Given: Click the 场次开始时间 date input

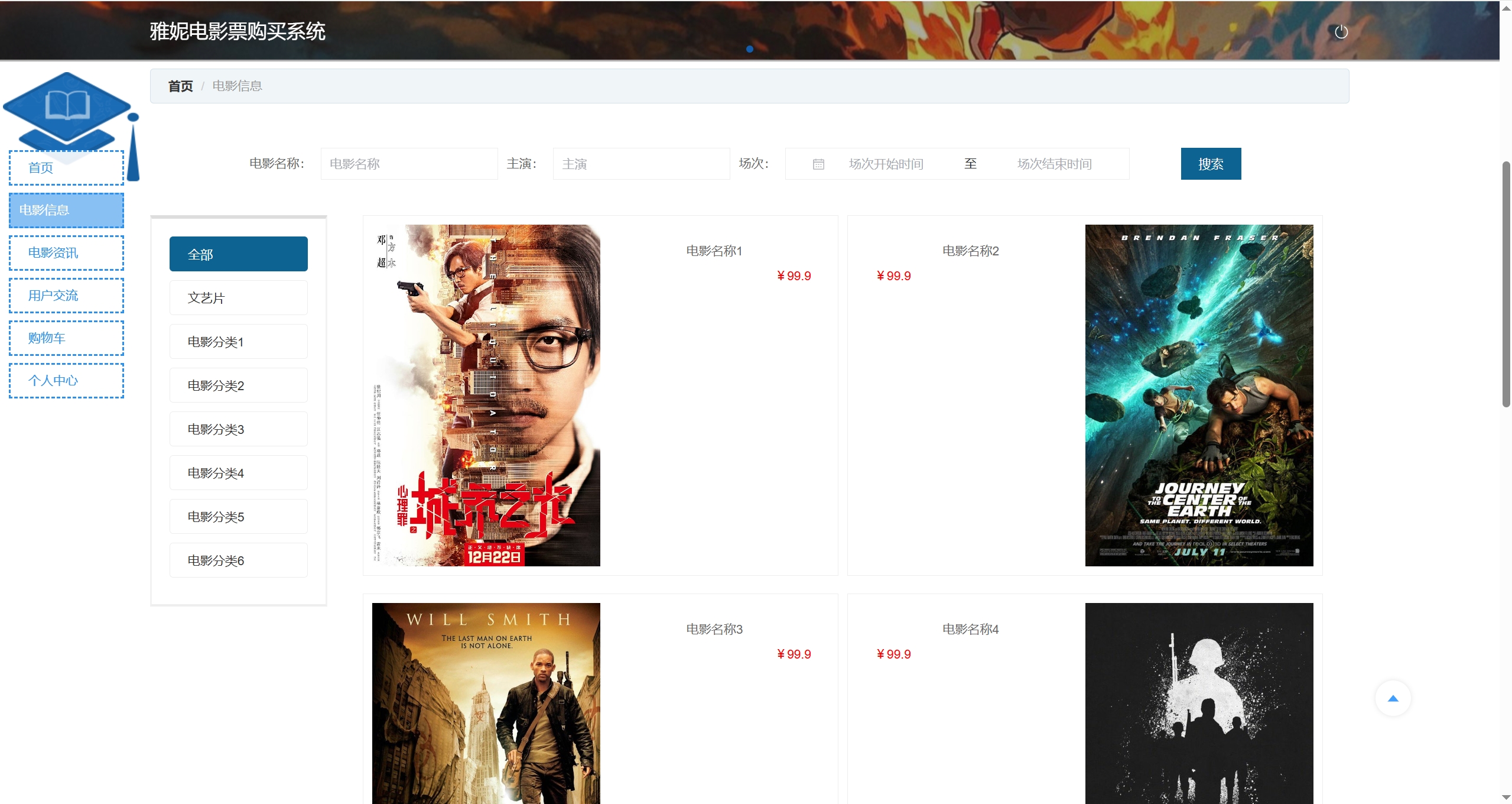Looking at the screenshot, I should 886,164.
